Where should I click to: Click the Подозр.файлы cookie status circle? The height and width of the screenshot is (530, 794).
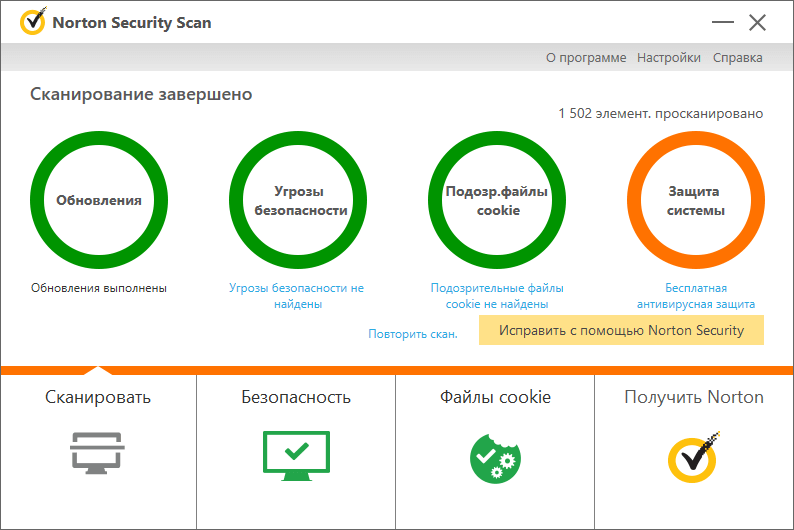[497, 200]
